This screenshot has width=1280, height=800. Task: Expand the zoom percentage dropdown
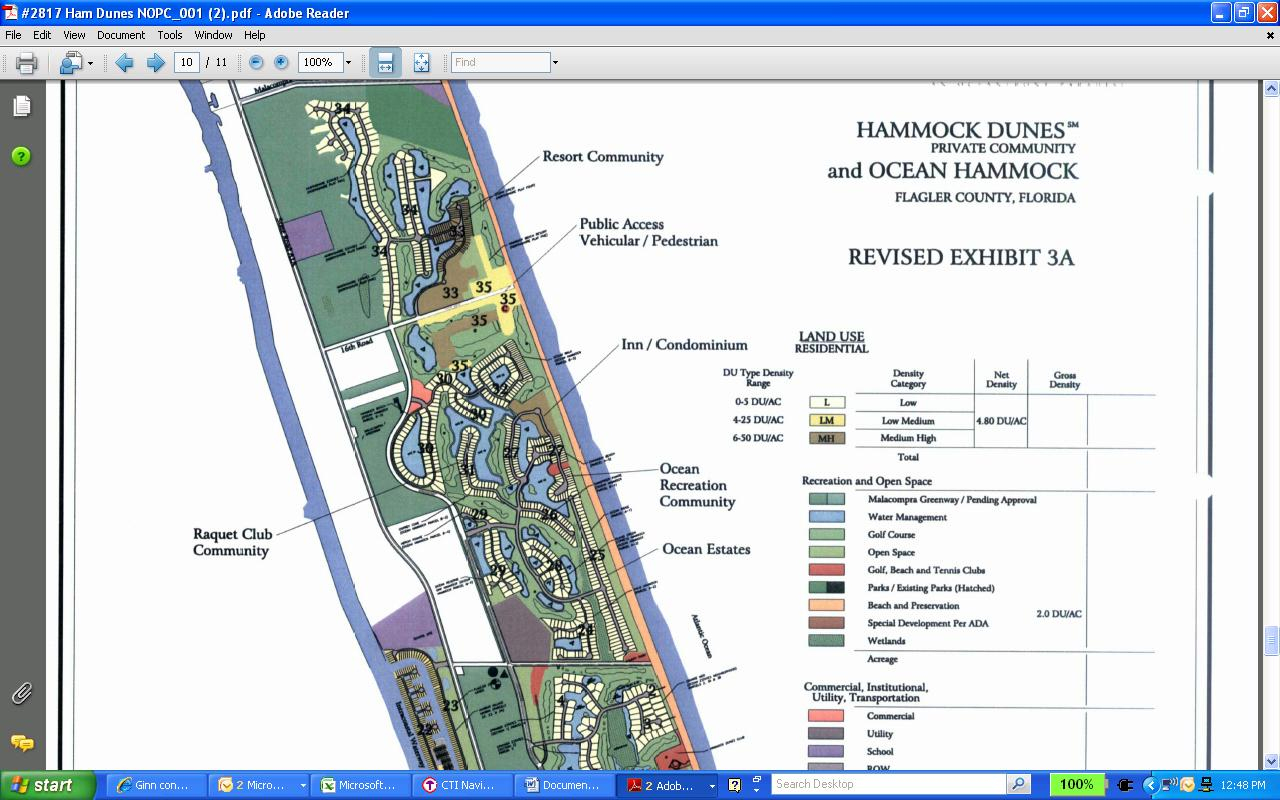[x=348, y=63]
